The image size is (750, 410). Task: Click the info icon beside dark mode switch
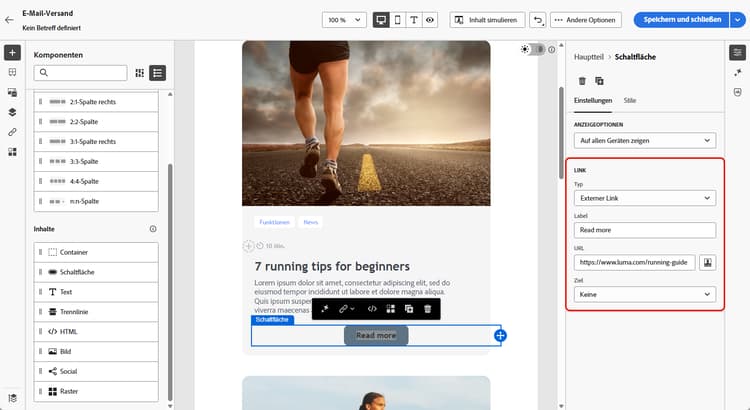coord(551,49)
